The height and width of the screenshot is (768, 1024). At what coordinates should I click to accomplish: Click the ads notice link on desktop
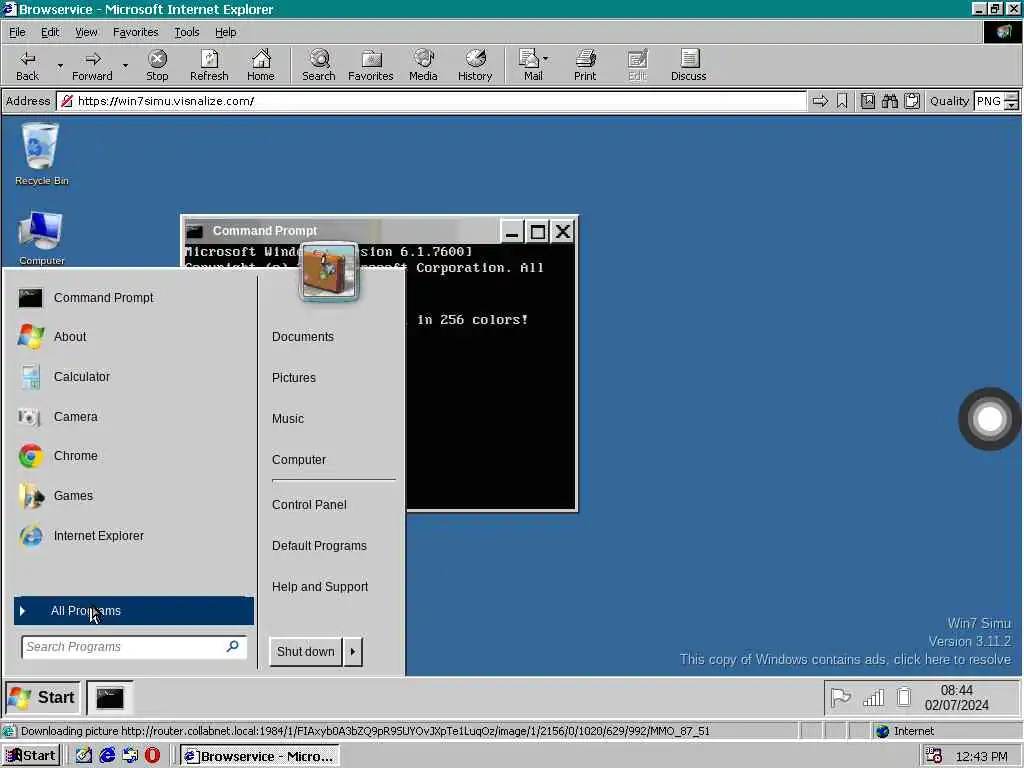845,659
